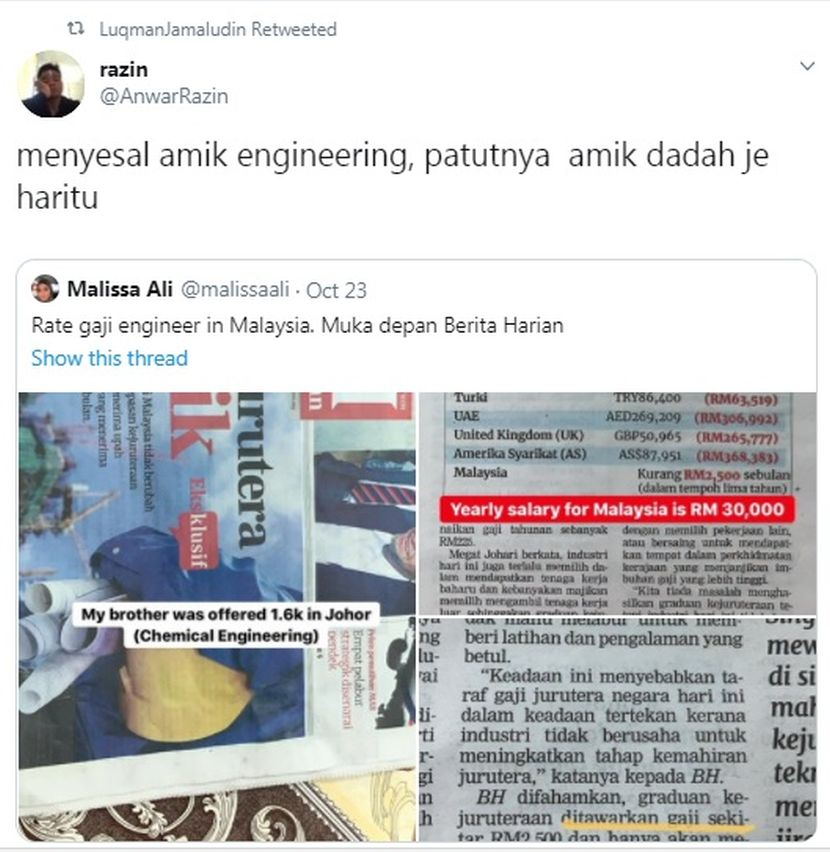830x852 pixels.
Task: Open razin's profile picture
Action: tap(52, 84)
